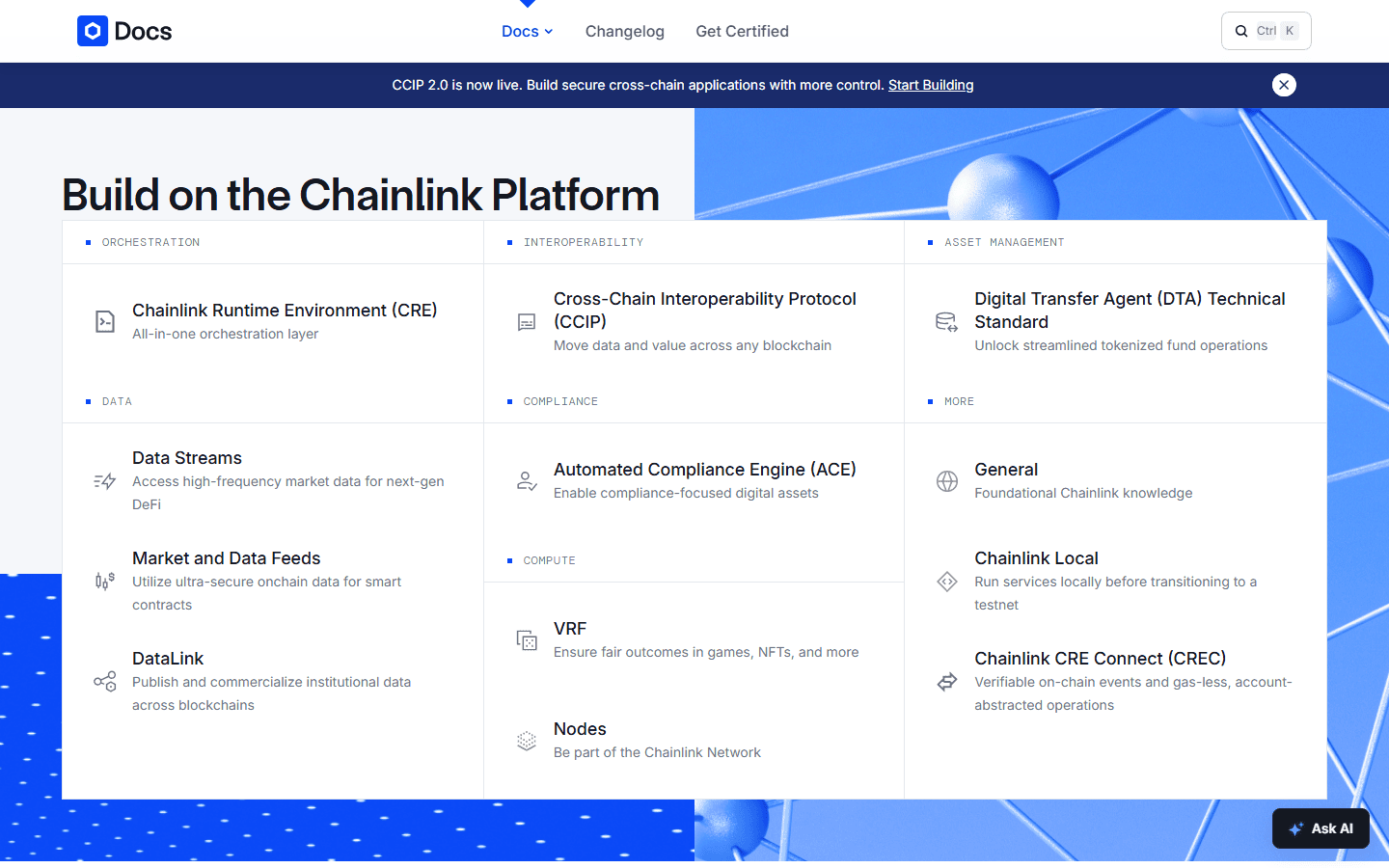This screenshot has width=1389, height=868.
Task: Click the Digital Transfer Agent coins icon
Action: tap(947, 322)
